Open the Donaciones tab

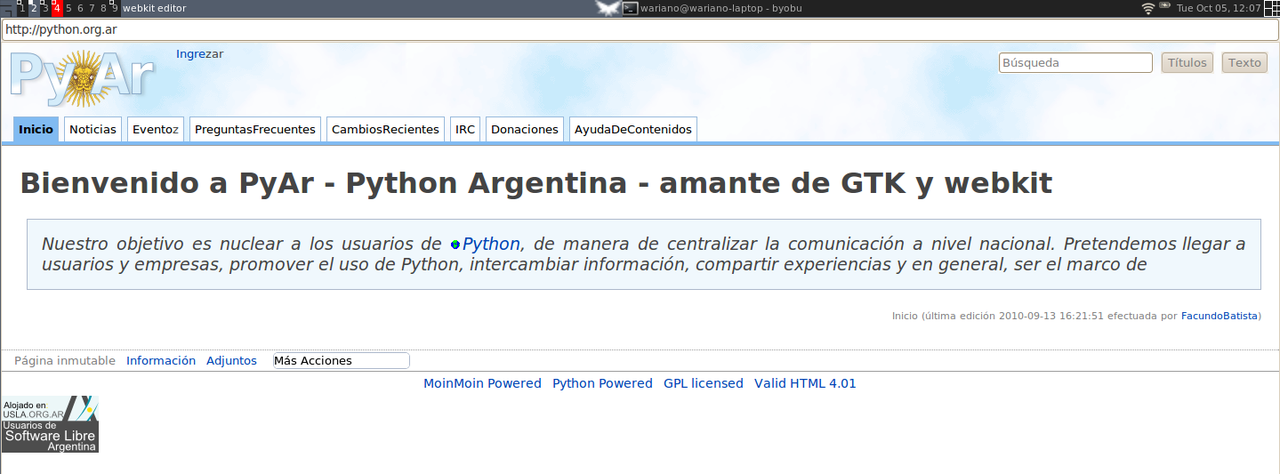tap(525, 129)
